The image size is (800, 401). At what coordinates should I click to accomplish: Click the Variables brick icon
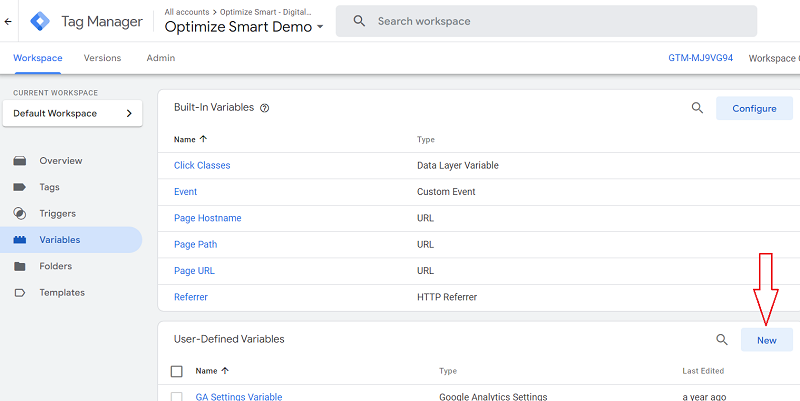(x=20, y=240)
